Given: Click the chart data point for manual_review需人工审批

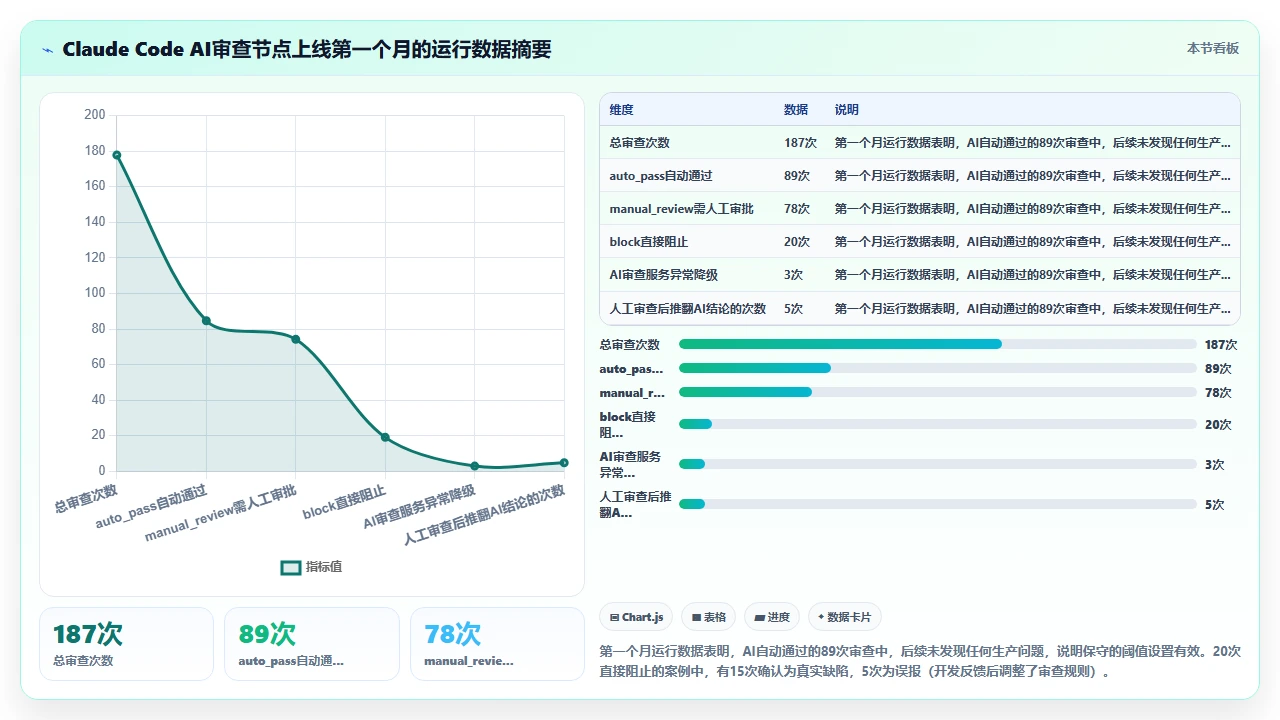Looking at the screenshot, I should point(296,339).
